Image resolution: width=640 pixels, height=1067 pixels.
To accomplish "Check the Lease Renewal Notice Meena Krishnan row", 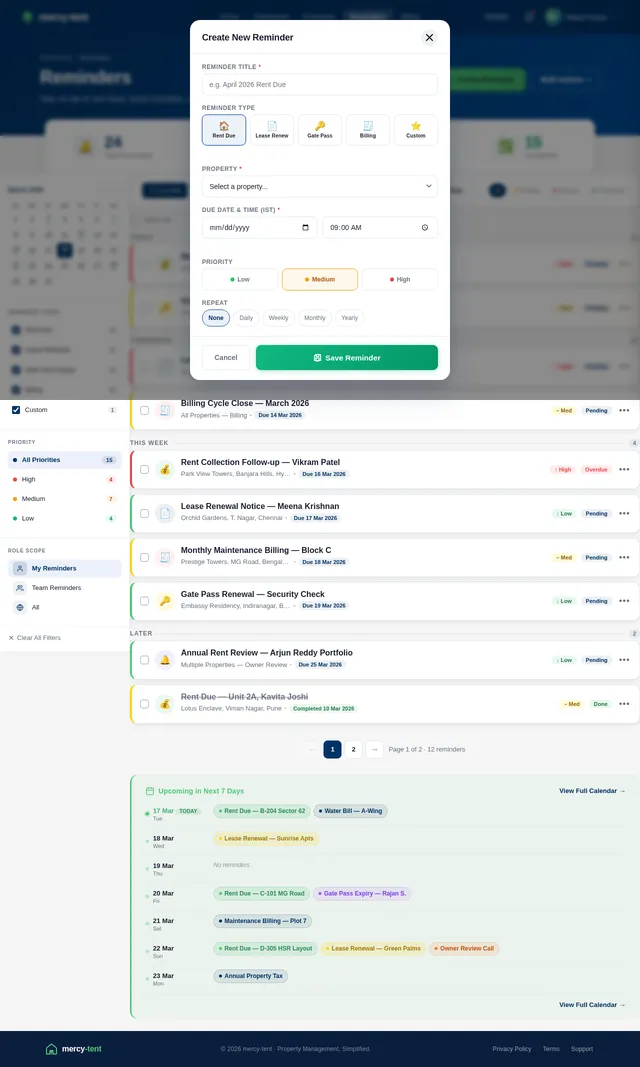I will coord(145,513).
